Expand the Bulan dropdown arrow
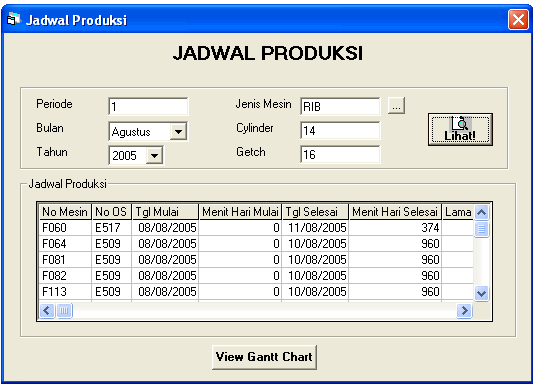The width and height of the screenshot is (533, 385). 178,131
